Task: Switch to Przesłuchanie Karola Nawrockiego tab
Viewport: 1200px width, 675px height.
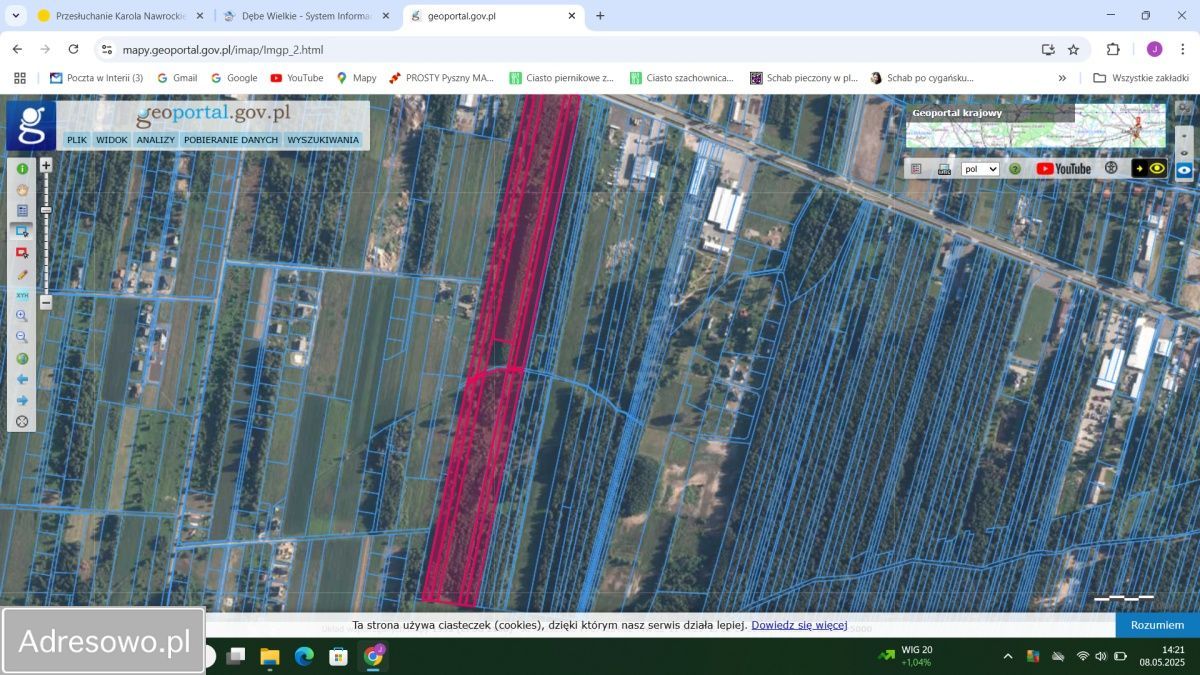Action: tap(120, 16)
